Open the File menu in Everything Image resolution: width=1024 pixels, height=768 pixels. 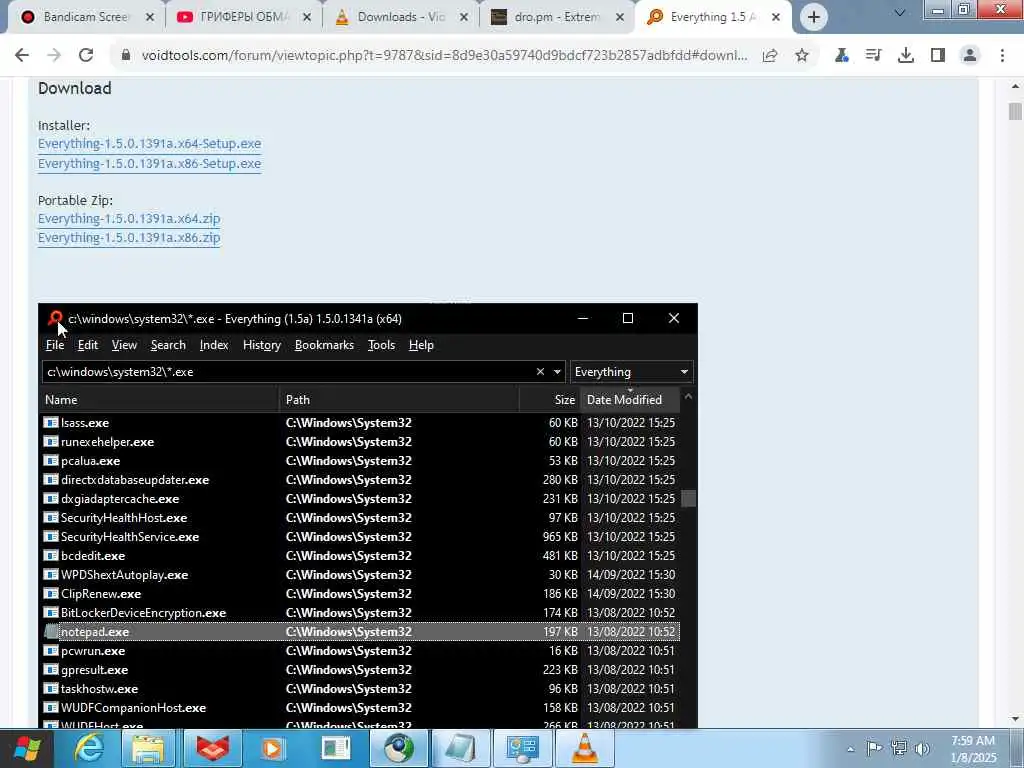[x=55, y=345]
